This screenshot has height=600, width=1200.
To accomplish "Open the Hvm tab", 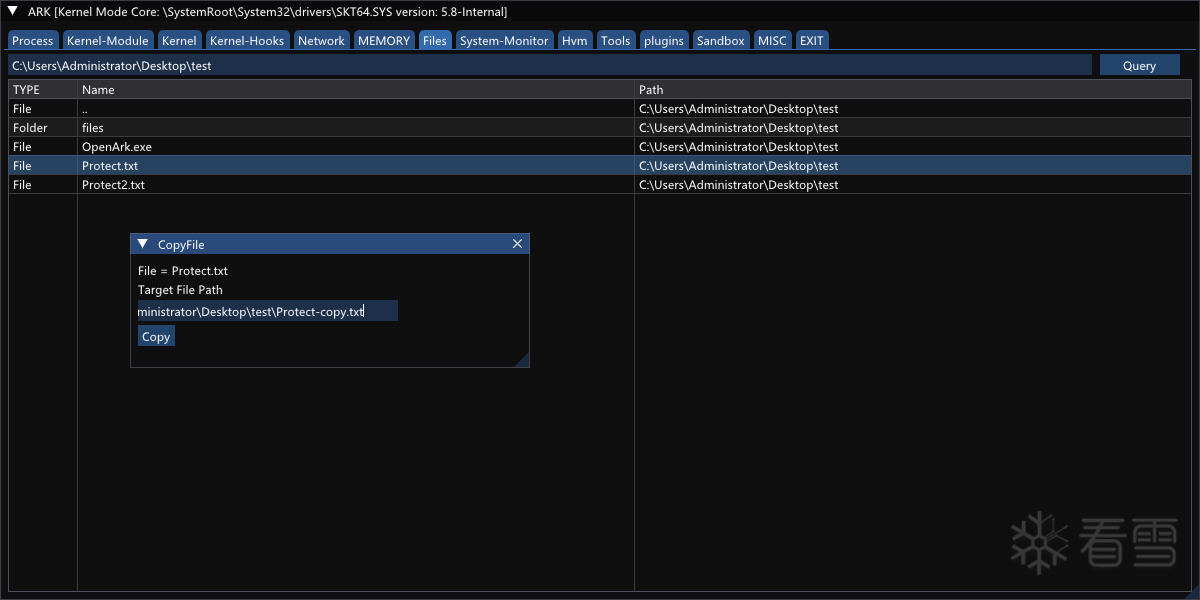I will [575, 40].
